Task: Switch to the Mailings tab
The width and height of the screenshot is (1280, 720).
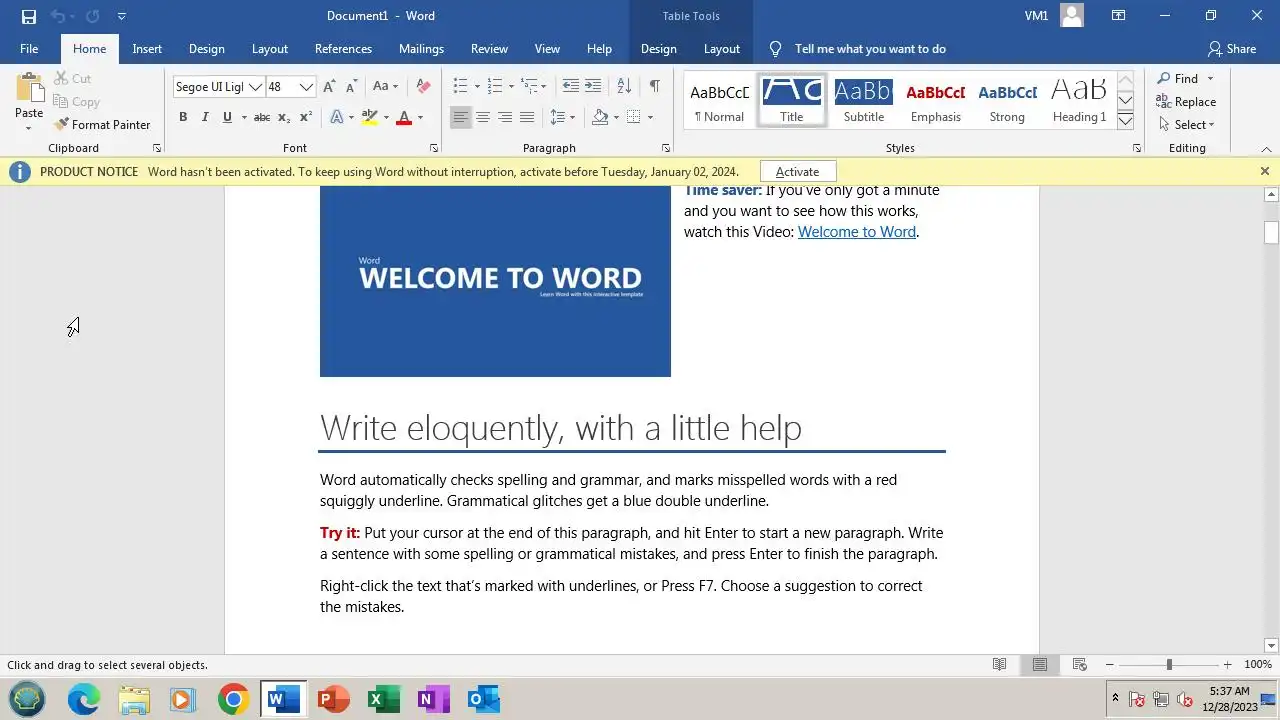Action: (x=421, y=49)
